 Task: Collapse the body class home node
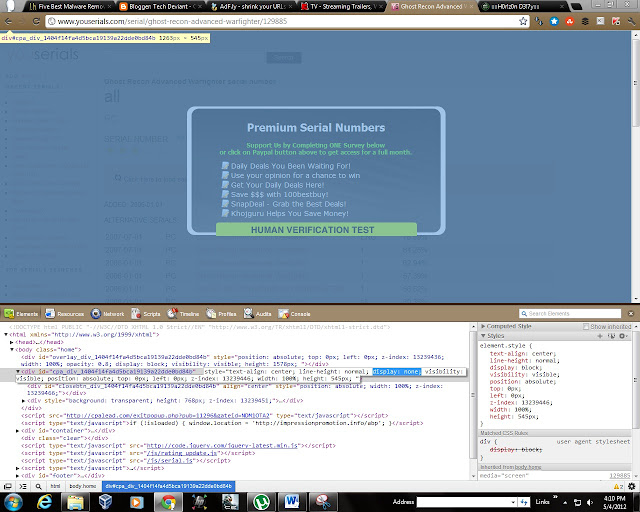point(12,349)
